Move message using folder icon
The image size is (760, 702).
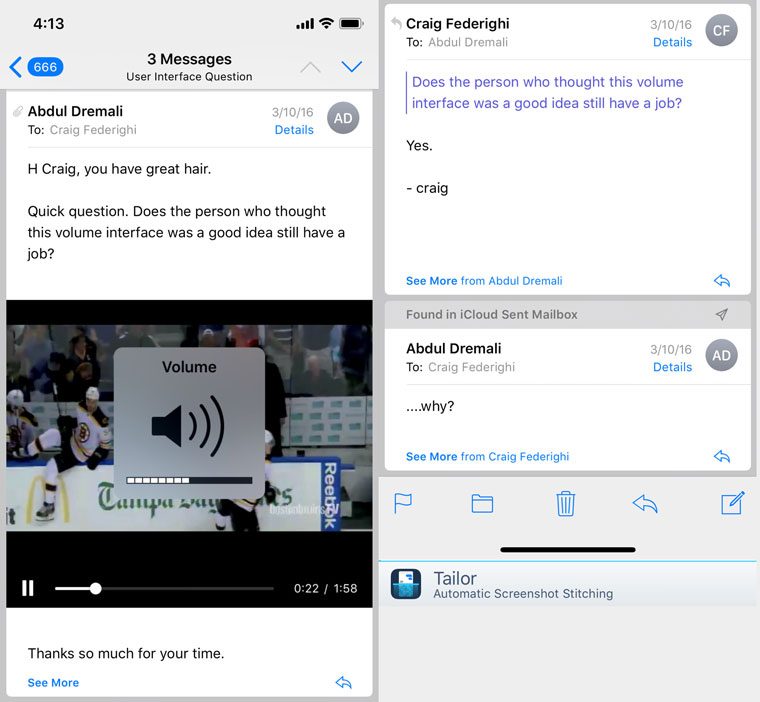[482, 504]
